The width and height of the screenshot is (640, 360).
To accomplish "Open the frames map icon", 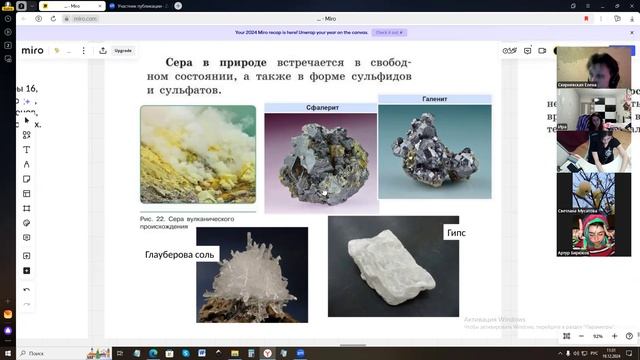I will [567, 336].
